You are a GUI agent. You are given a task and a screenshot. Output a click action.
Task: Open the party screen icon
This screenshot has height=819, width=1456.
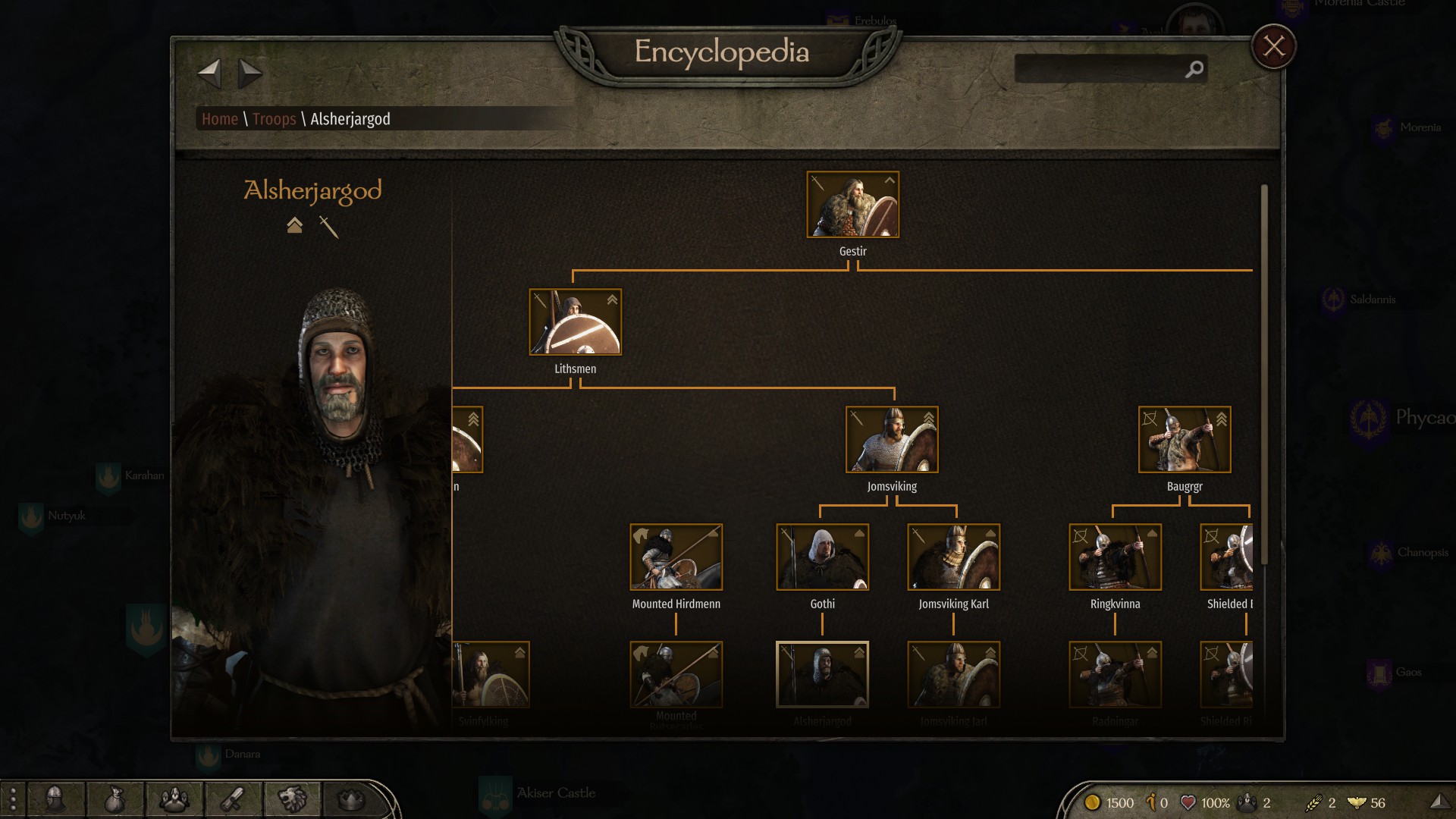point(174,799)
